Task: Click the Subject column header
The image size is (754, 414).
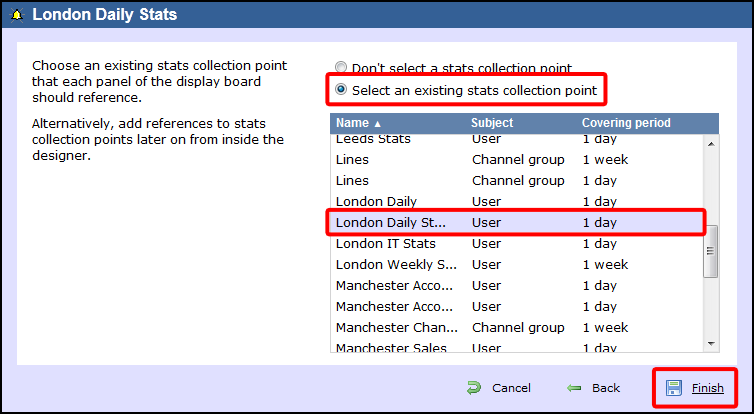Action: tap(492, 123)
